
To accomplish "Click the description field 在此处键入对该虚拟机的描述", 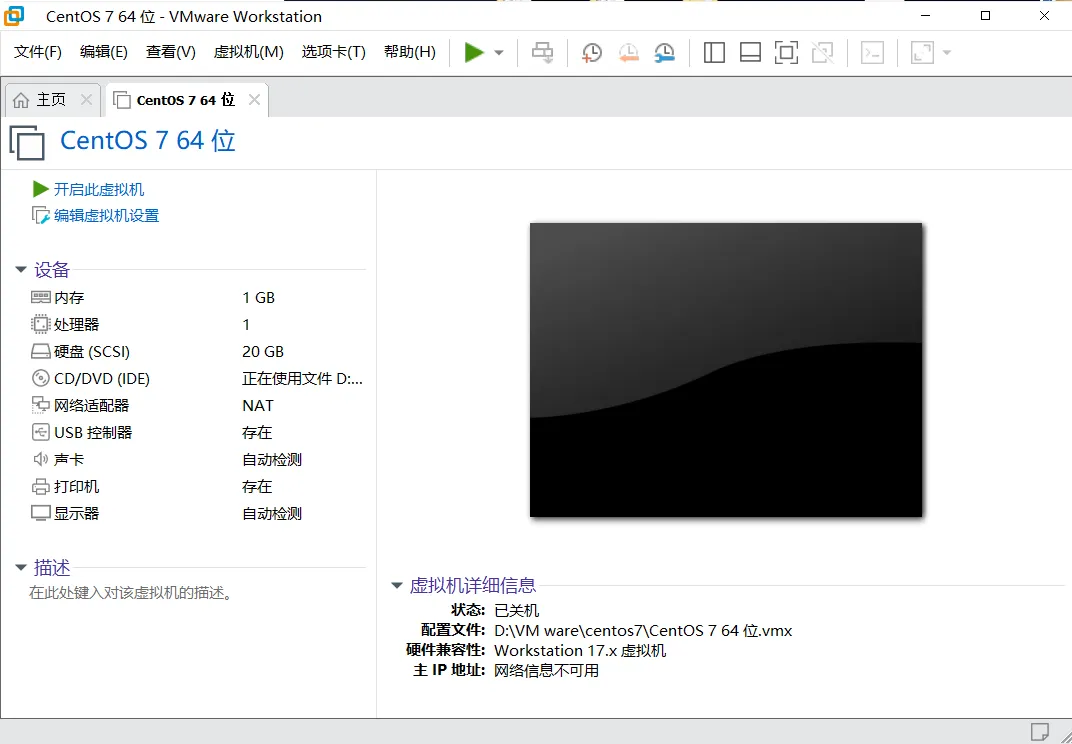I will (131, 593).
